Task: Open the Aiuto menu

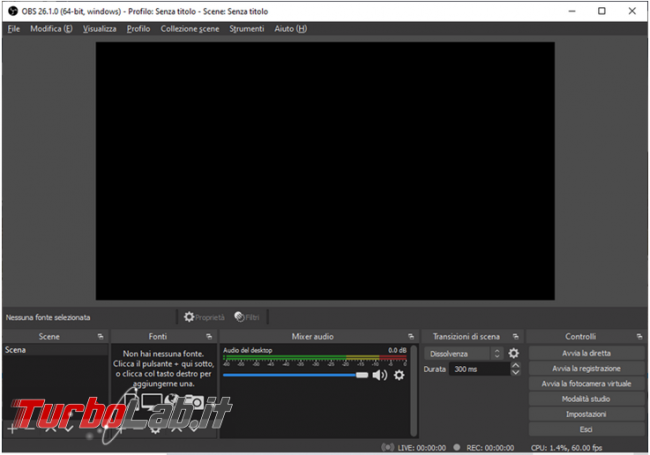Action: pos(291,29)
